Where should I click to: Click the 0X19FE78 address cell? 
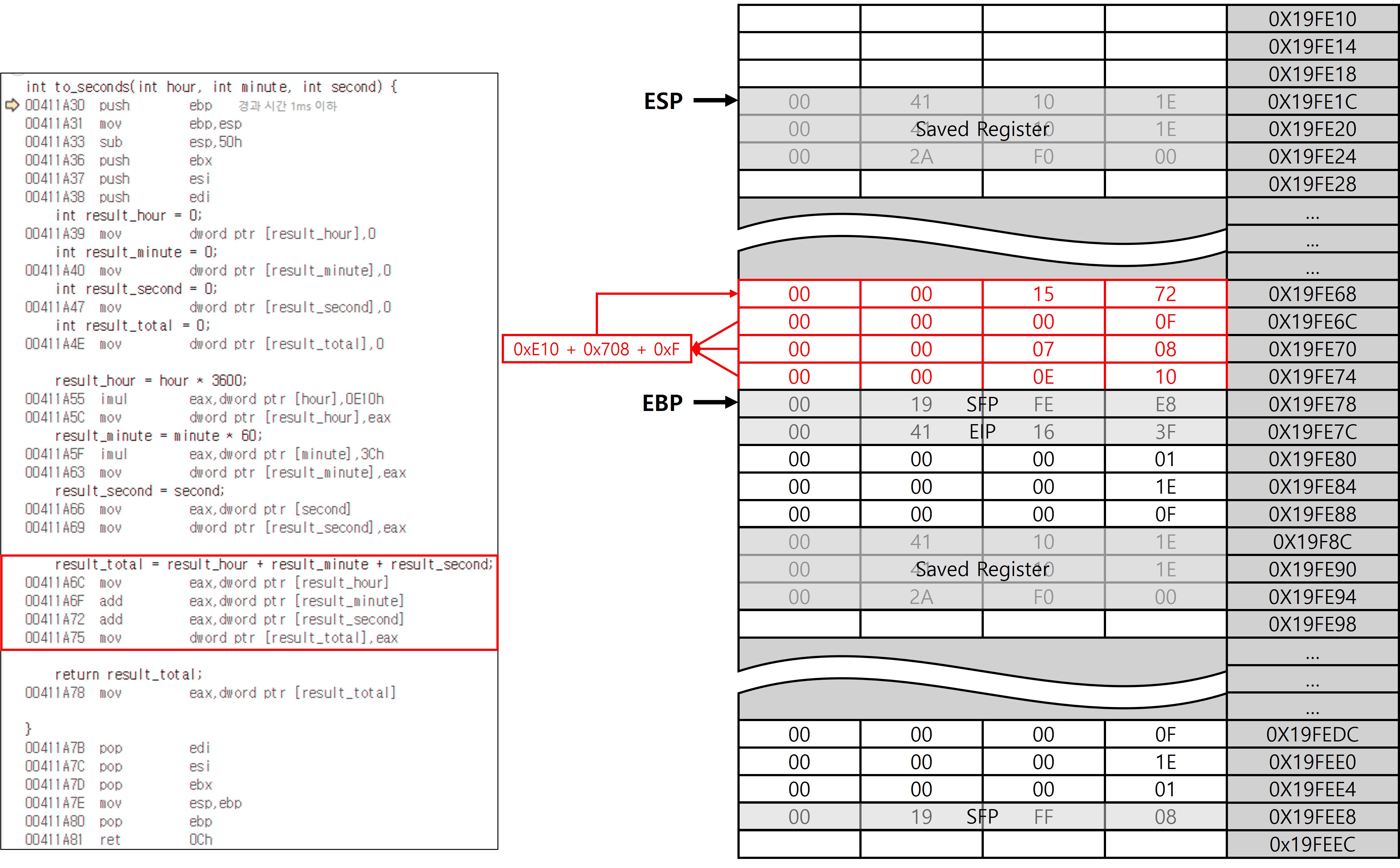click(1312, 404)
